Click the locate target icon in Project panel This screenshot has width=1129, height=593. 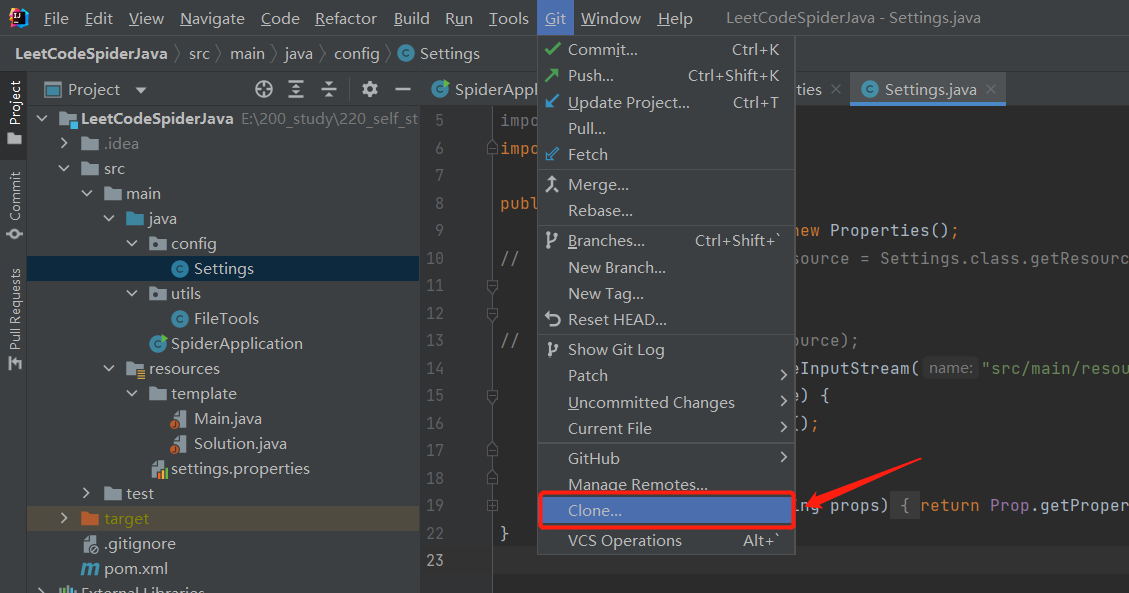click(264, 90)
